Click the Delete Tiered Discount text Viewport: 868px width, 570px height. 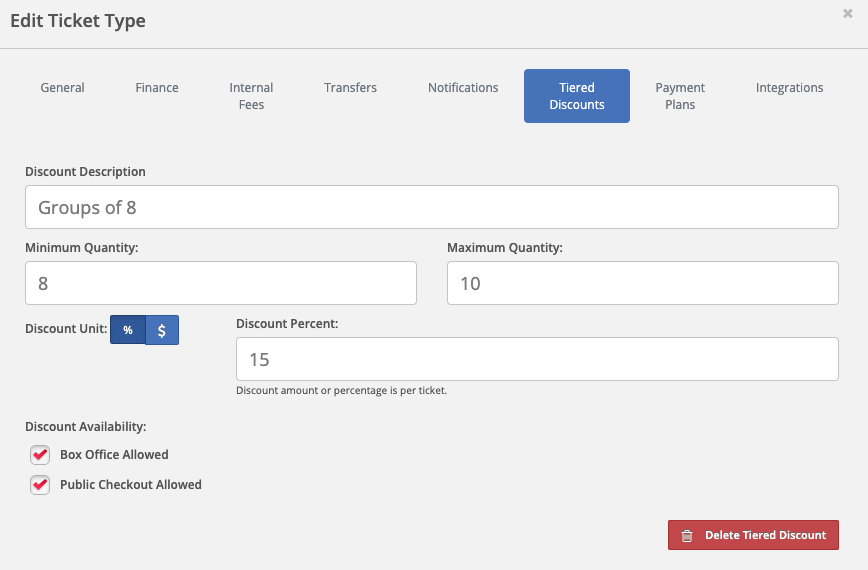coord(766,535)
